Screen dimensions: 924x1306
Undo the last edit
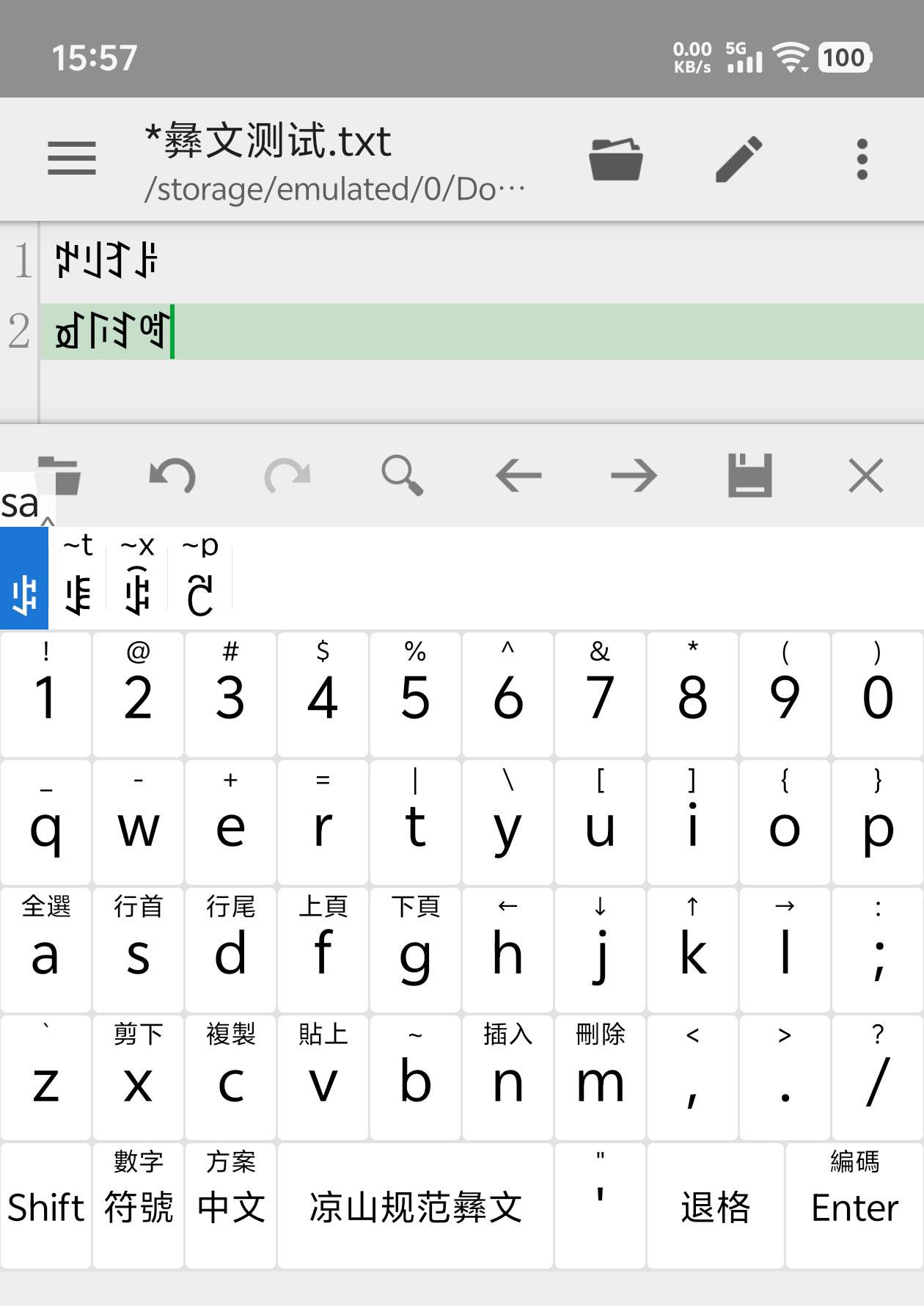tap(172, 476)
